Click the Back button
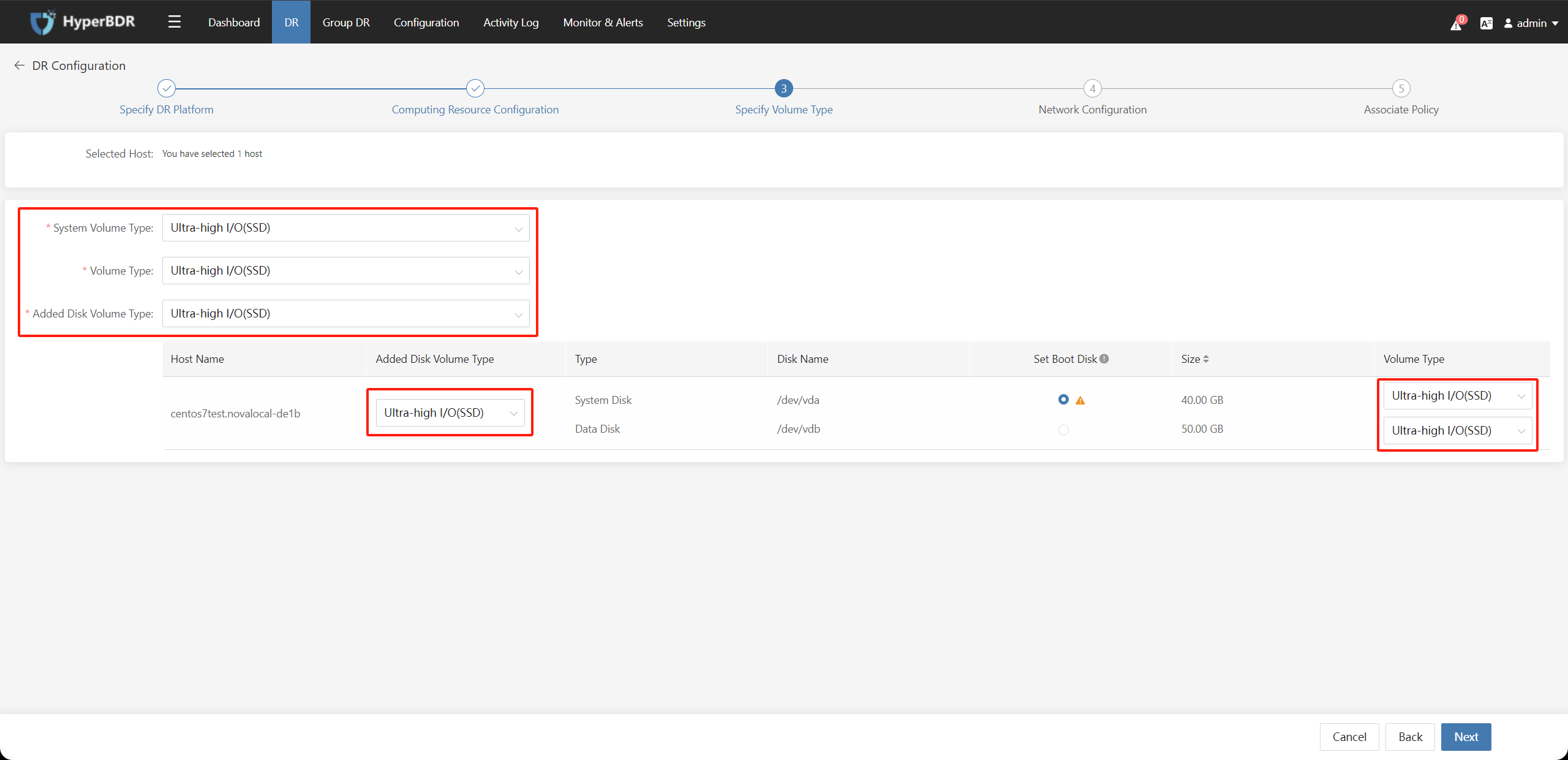 1411,737
